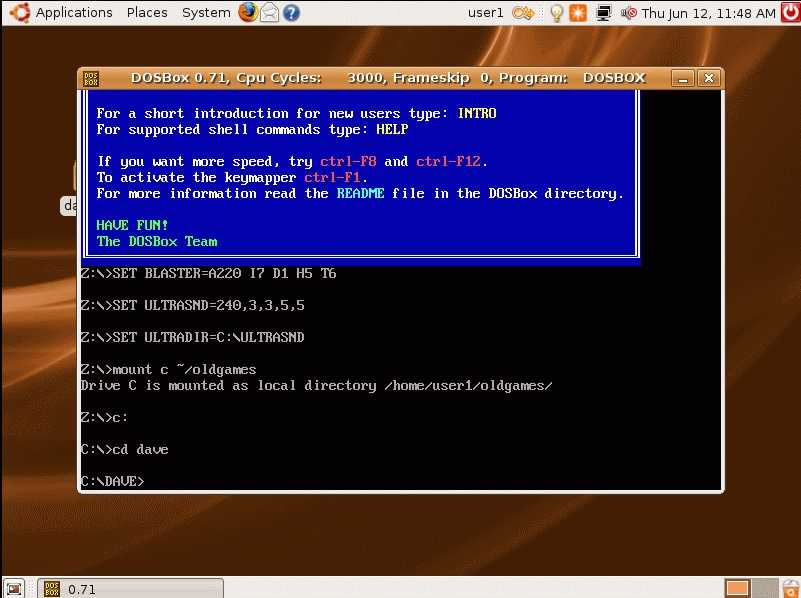
Task: Click the DOSBox icon in window title bar
Action: tap(91, 78)
